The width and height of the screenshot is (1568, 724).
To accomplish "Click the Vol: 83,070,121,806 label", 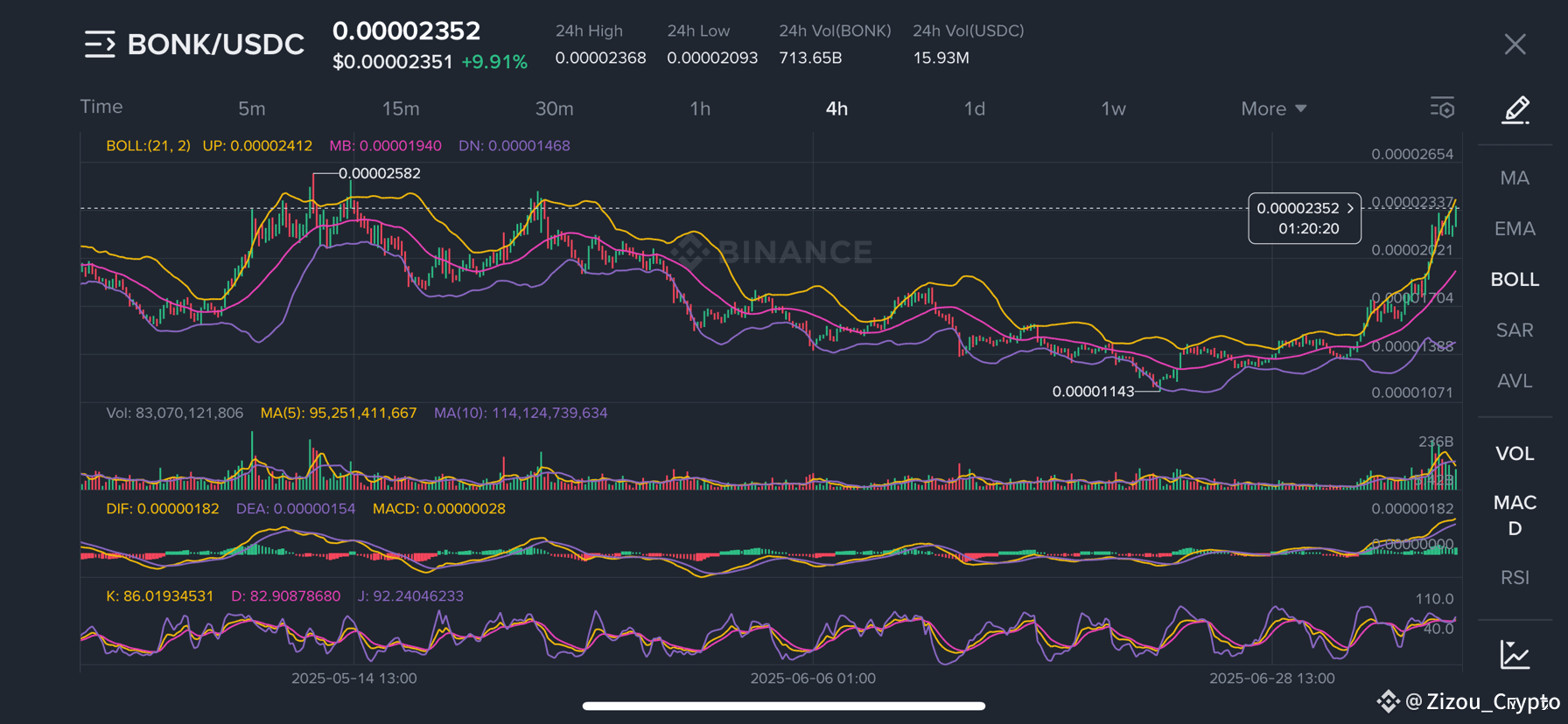I will pyautogui.click(x=175, y=413).
